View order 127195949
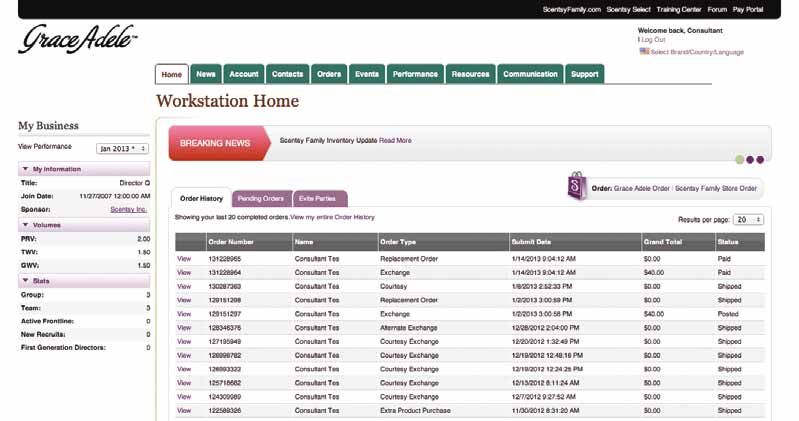This screenshot has height=421, width=799. coord(184,341)
